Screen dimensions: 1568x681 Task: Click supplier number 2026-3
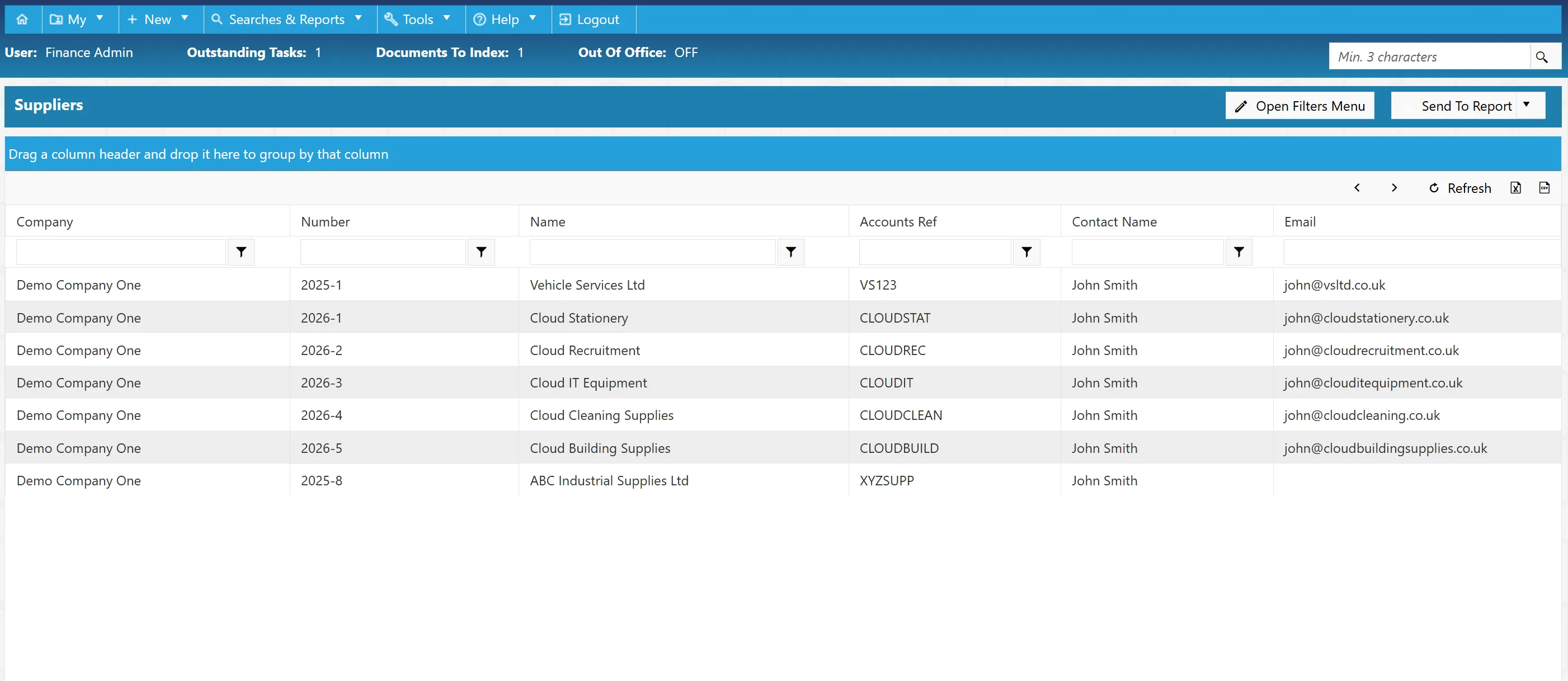tap(321, 383)
